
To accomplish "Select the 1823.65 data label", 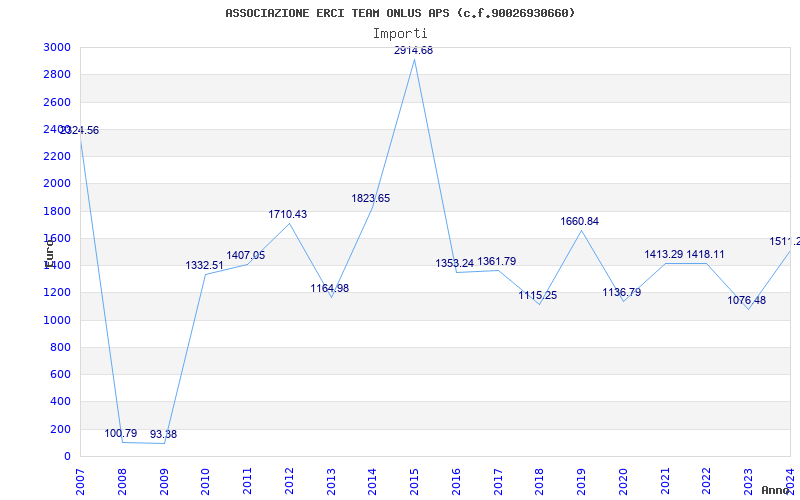I will 370,198.
